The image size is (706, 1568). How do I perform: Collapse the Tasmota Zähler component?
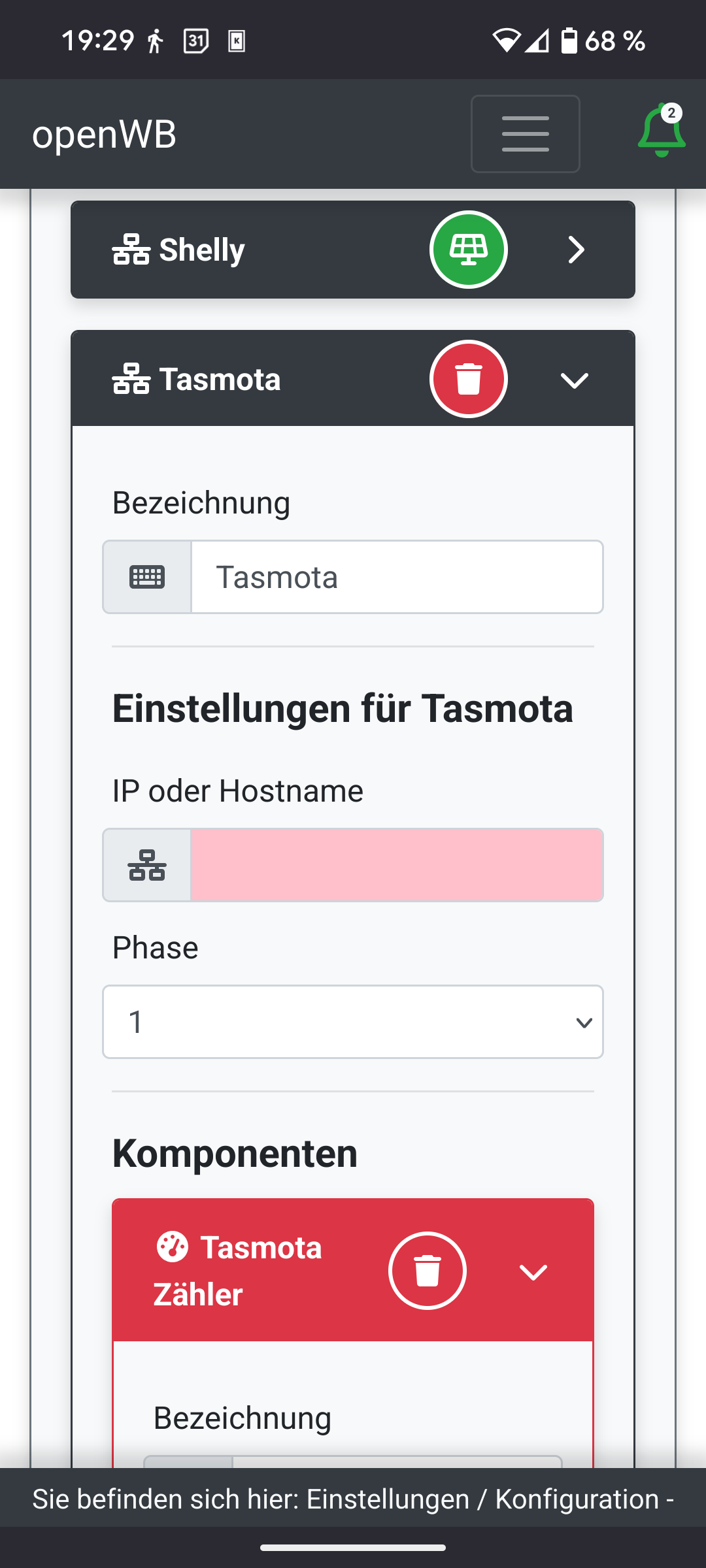(x=533, y=1271)
